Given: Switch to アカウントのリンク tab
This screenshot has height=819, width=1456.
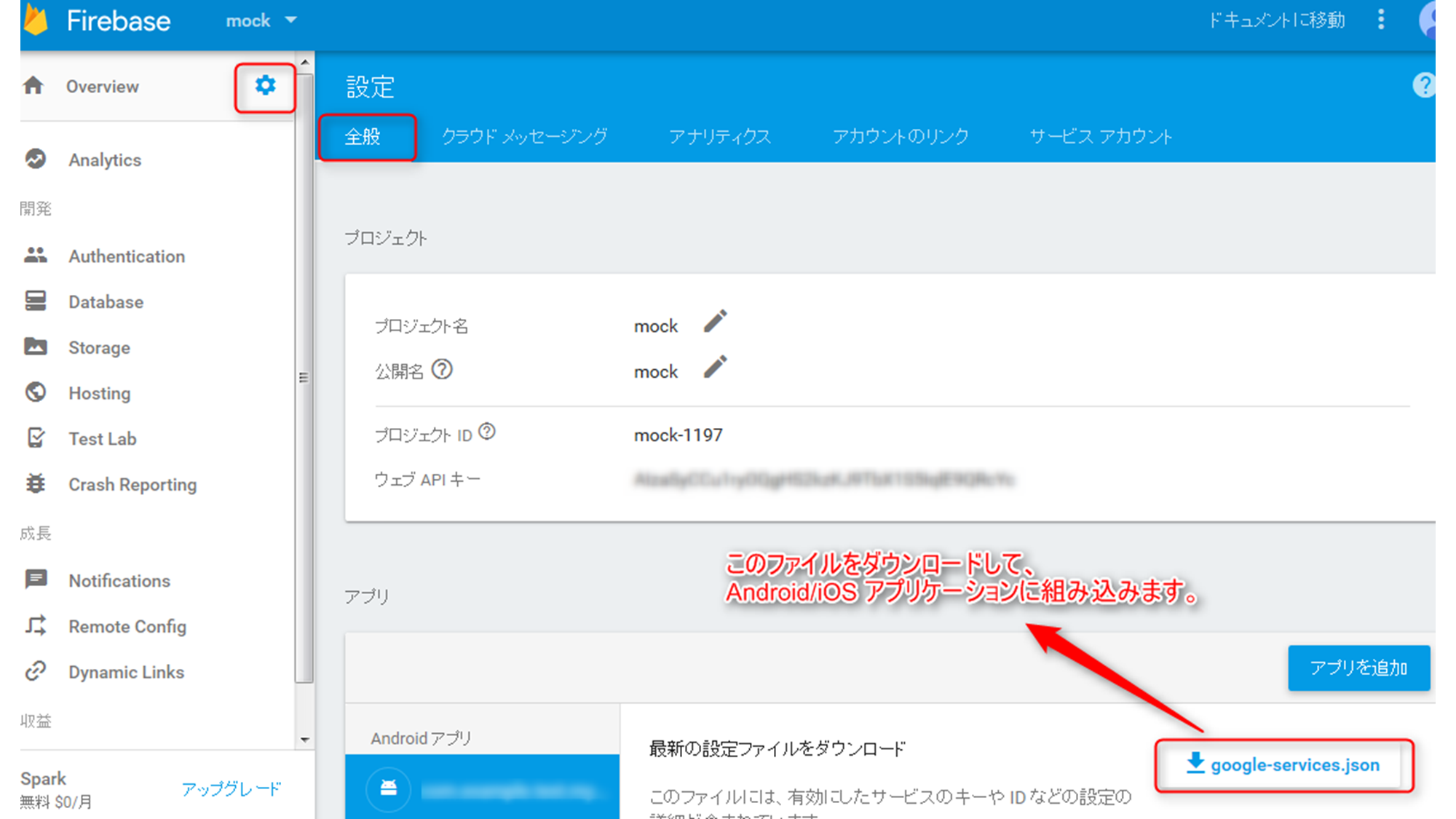Looking at the screenshot, I should click(x=900, y=137).
